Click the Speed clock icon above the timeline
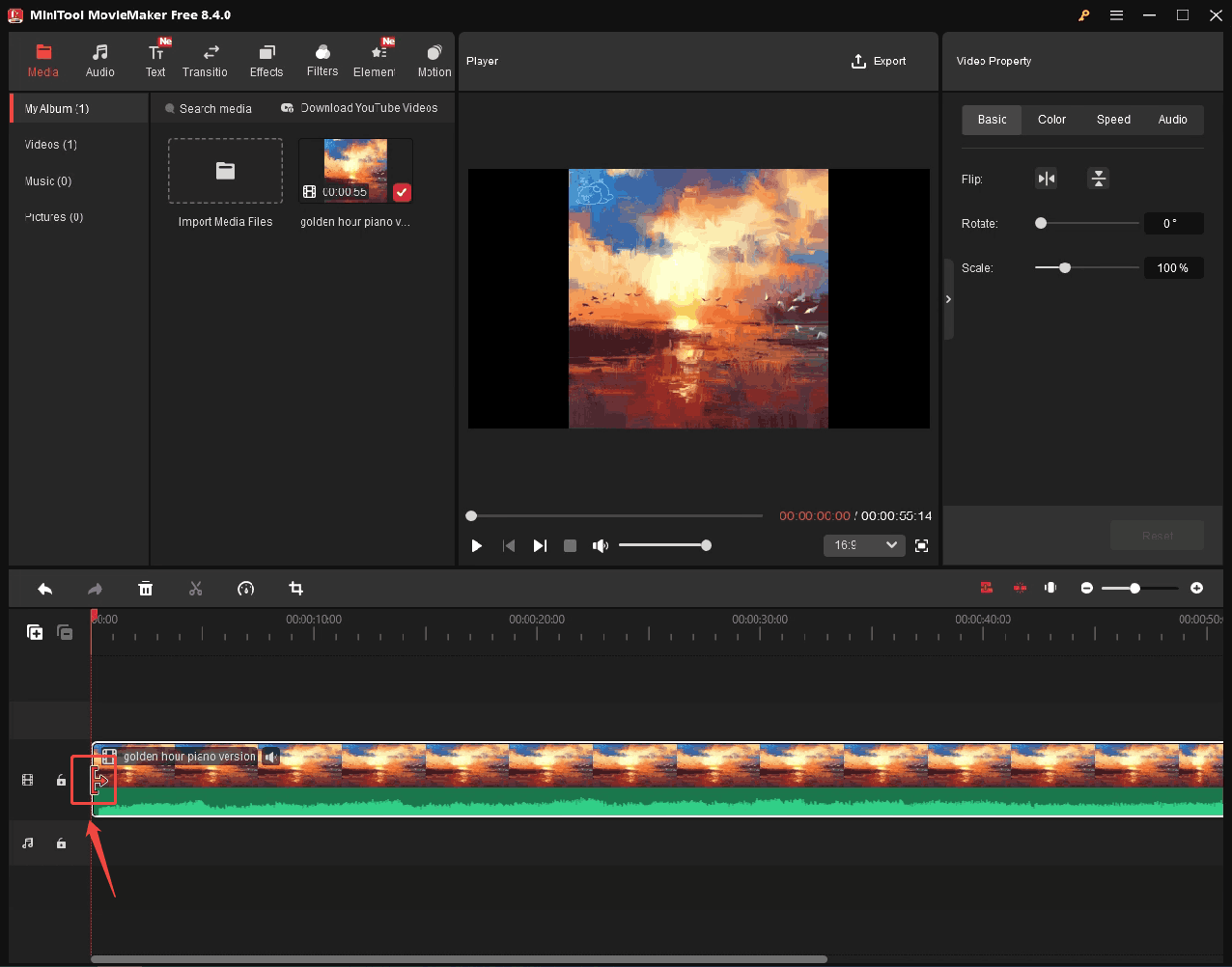Viewport: 1232px width, 967px height. click(x=245, y=588)
